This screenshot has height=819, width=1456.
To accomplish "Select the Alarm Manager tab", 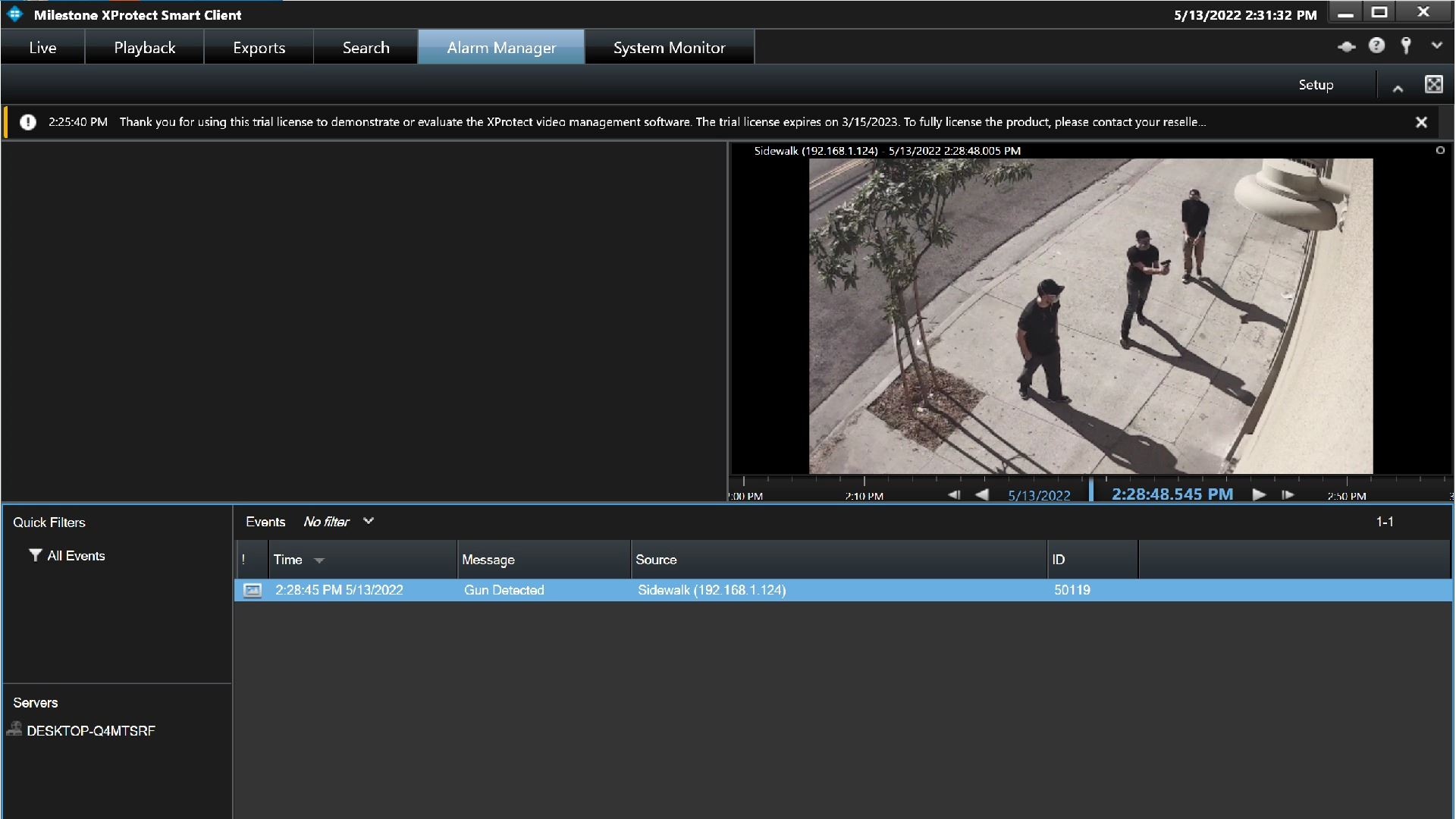I will [501, 47].
